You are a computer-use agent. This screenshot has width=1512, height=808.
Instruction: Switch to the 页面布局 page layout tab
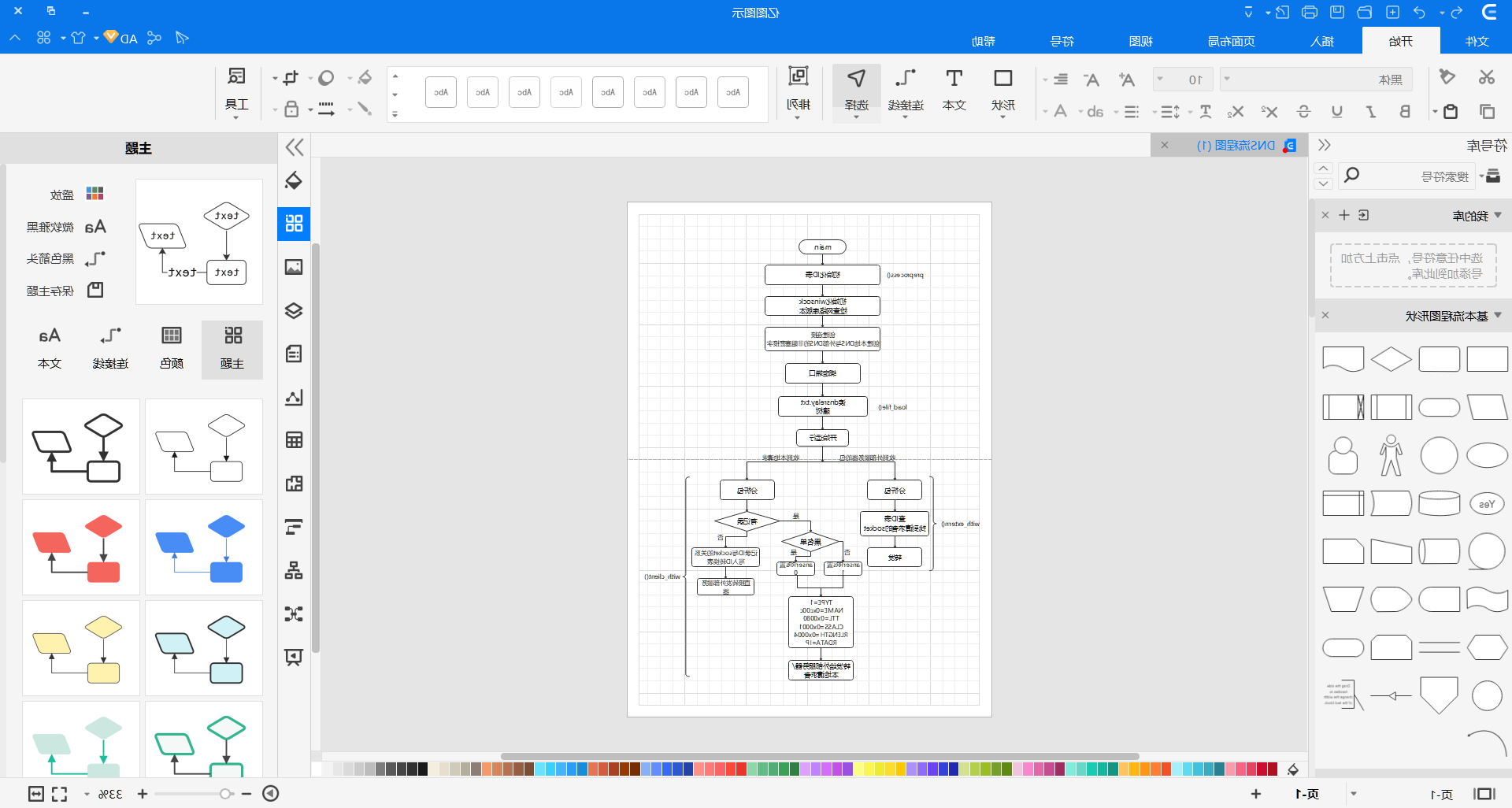[1231, 41]
